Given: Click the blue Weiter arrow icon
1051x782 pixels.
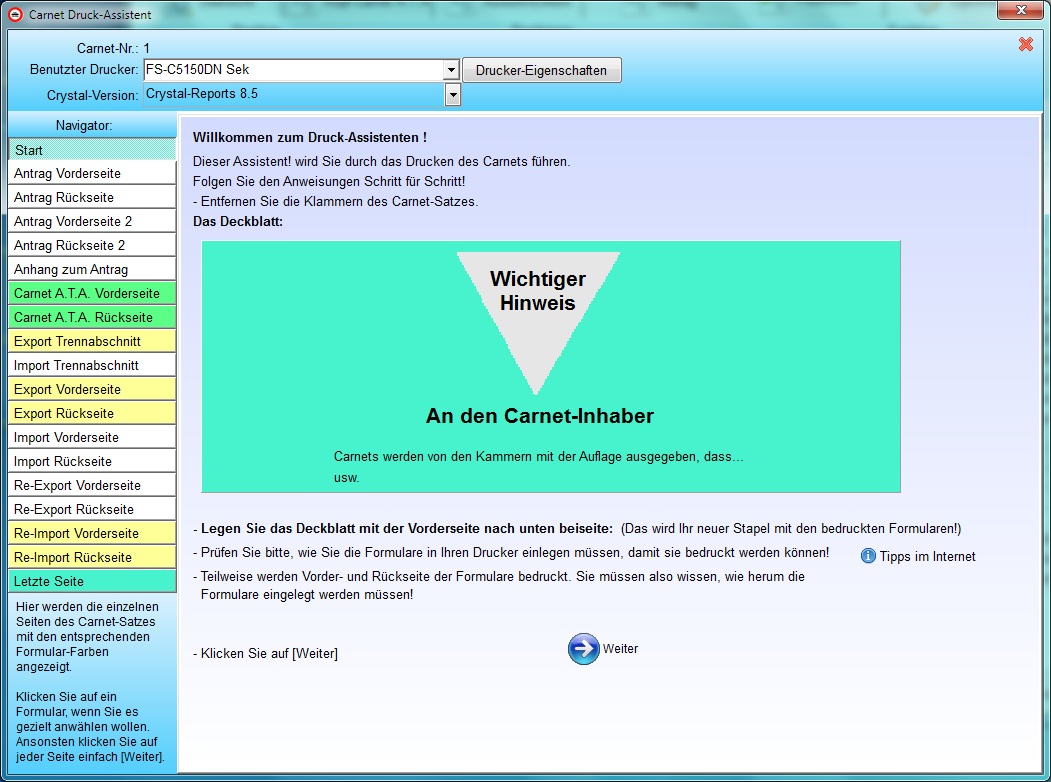Looking at the screenshot, I should (583, 649).
